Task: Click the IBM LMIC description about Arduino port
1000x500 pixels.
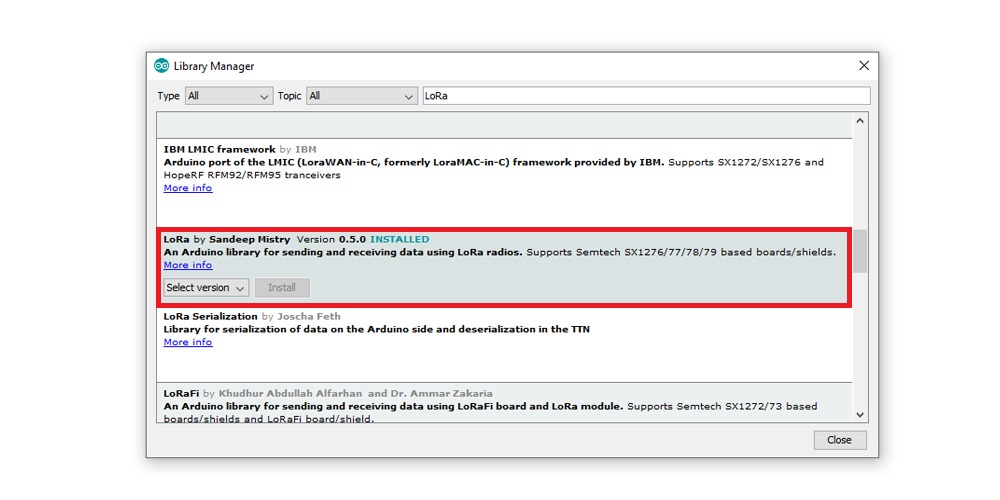Action: click(494, 169)
